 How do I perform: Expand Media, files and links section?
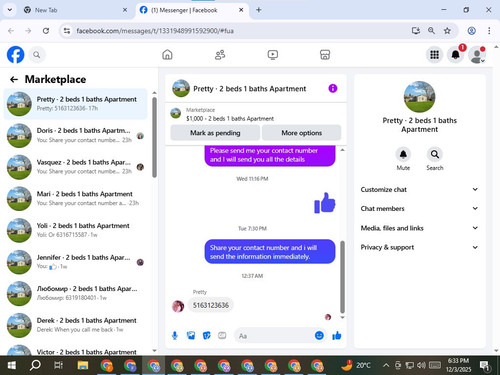(419, 228)
